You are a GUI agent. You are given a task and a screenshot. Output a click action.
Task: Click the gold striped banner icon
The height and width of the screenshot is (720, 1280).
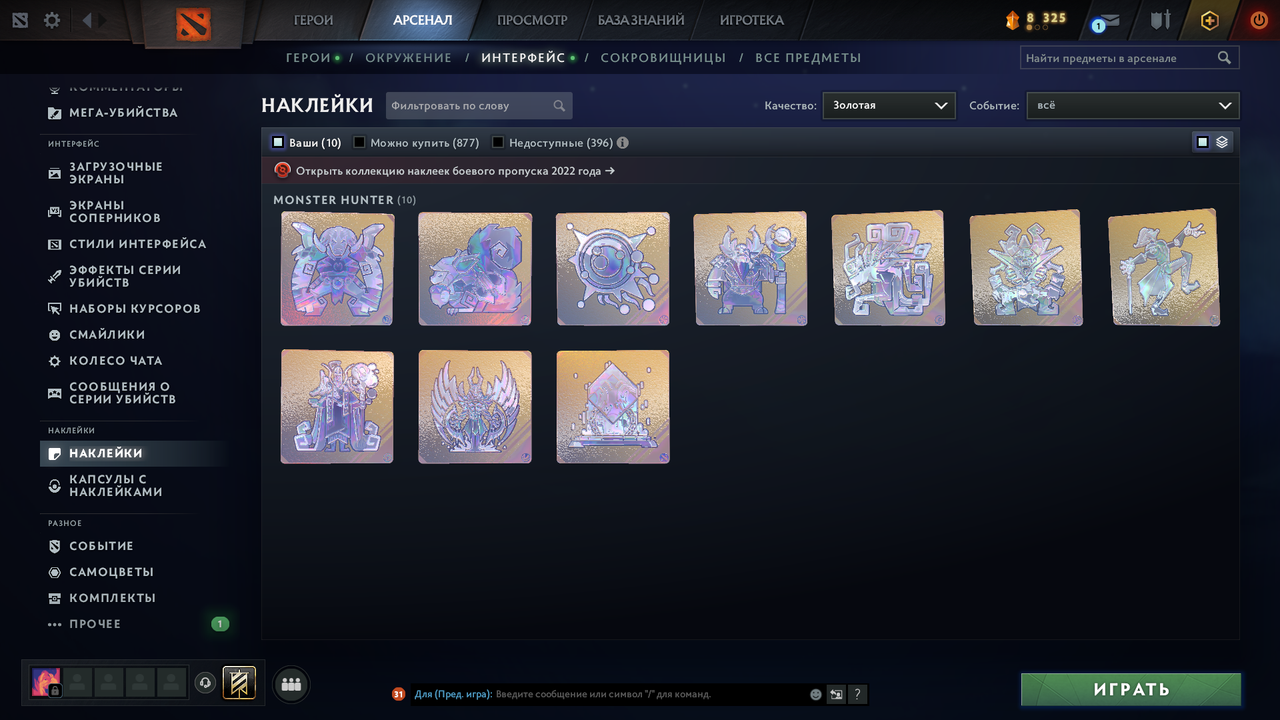[x=239, y=683]
